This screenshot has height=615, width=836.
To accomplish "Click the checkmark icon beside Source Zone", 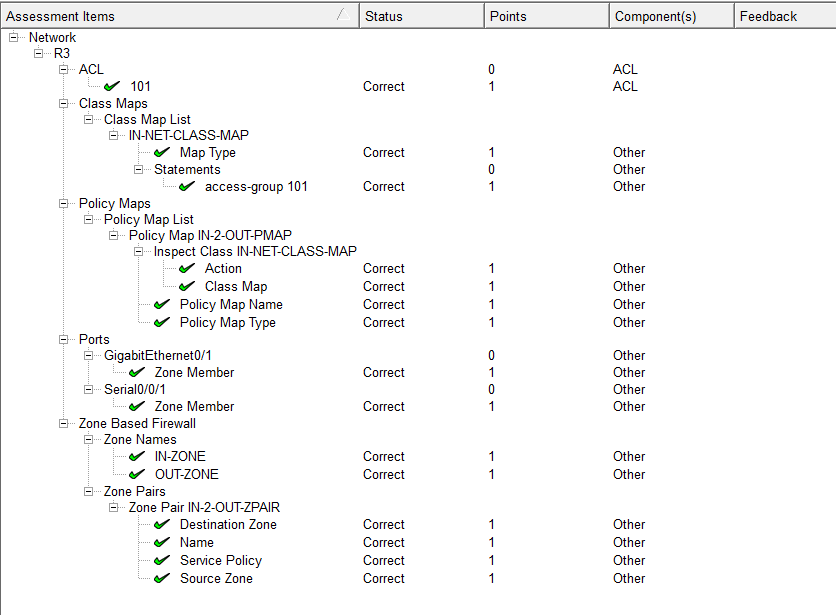I will [x=162, y=578].
